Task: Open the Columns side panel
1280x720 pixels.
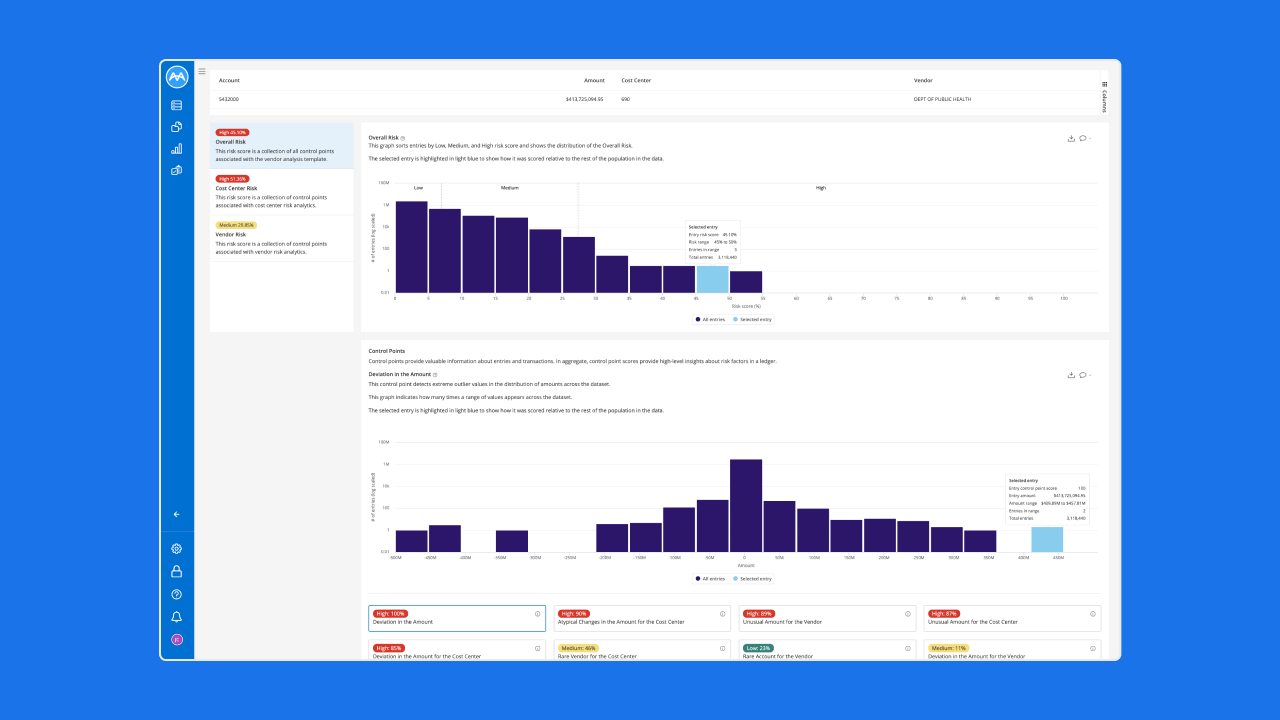Action: pos(1104,96)
